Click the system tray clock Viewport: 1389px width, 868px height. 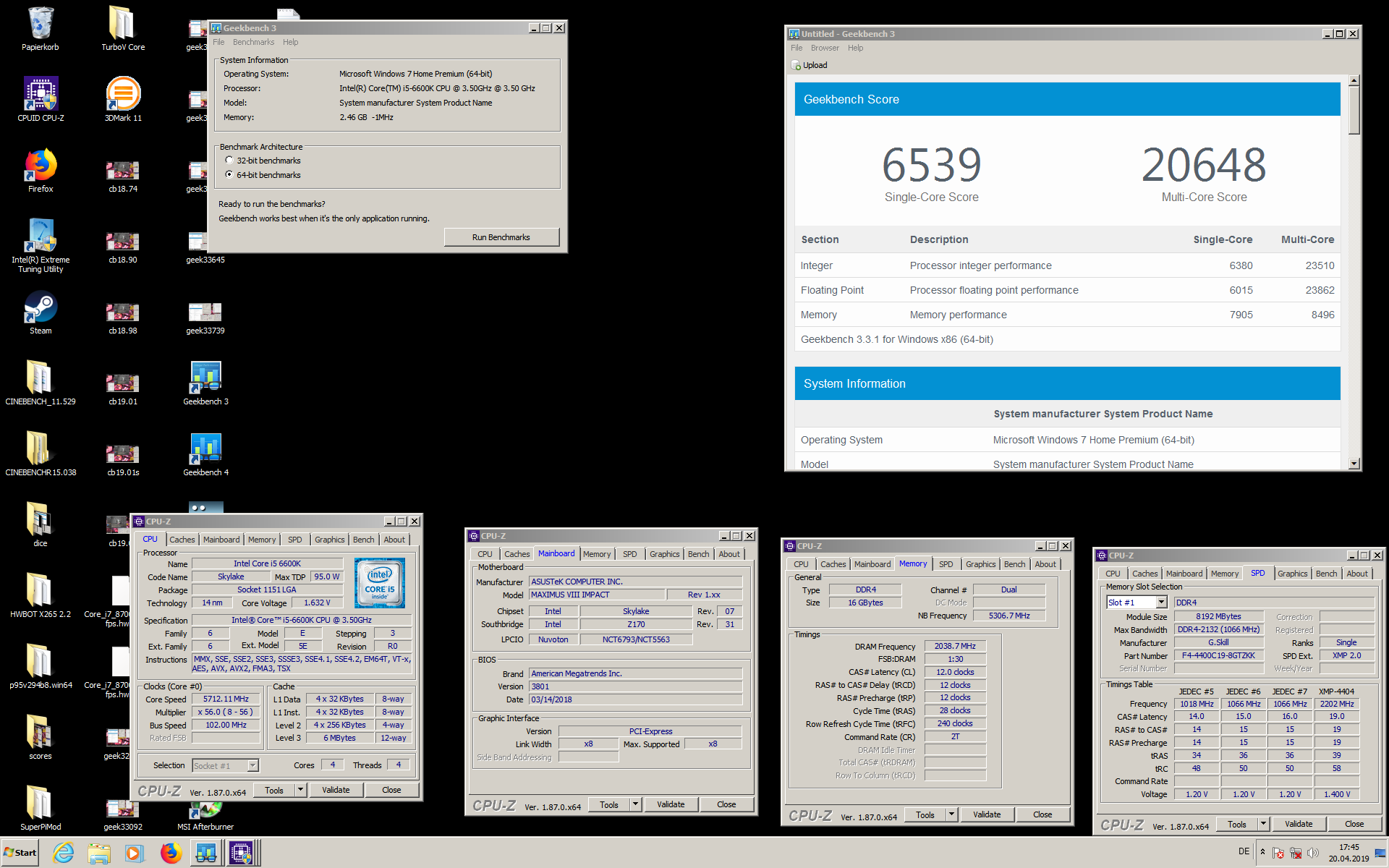pos(1348,853)
